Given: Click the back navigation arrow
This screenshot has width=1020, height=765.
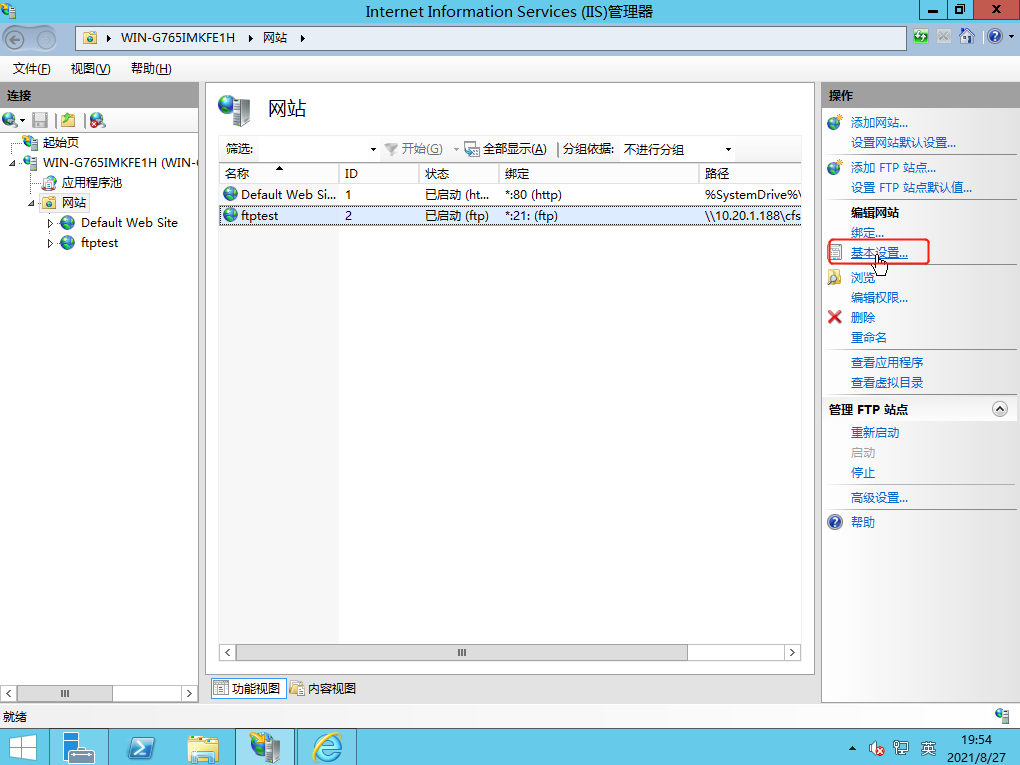Looking at the screenshot, I should (14, 39).
